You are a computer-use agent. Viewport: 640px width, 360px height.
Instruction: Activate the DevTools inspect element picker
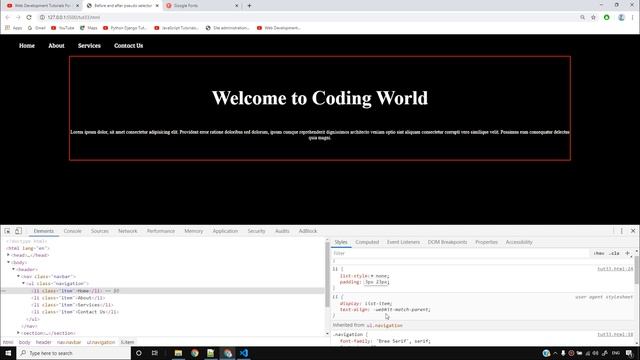click(x=7, y=231)
